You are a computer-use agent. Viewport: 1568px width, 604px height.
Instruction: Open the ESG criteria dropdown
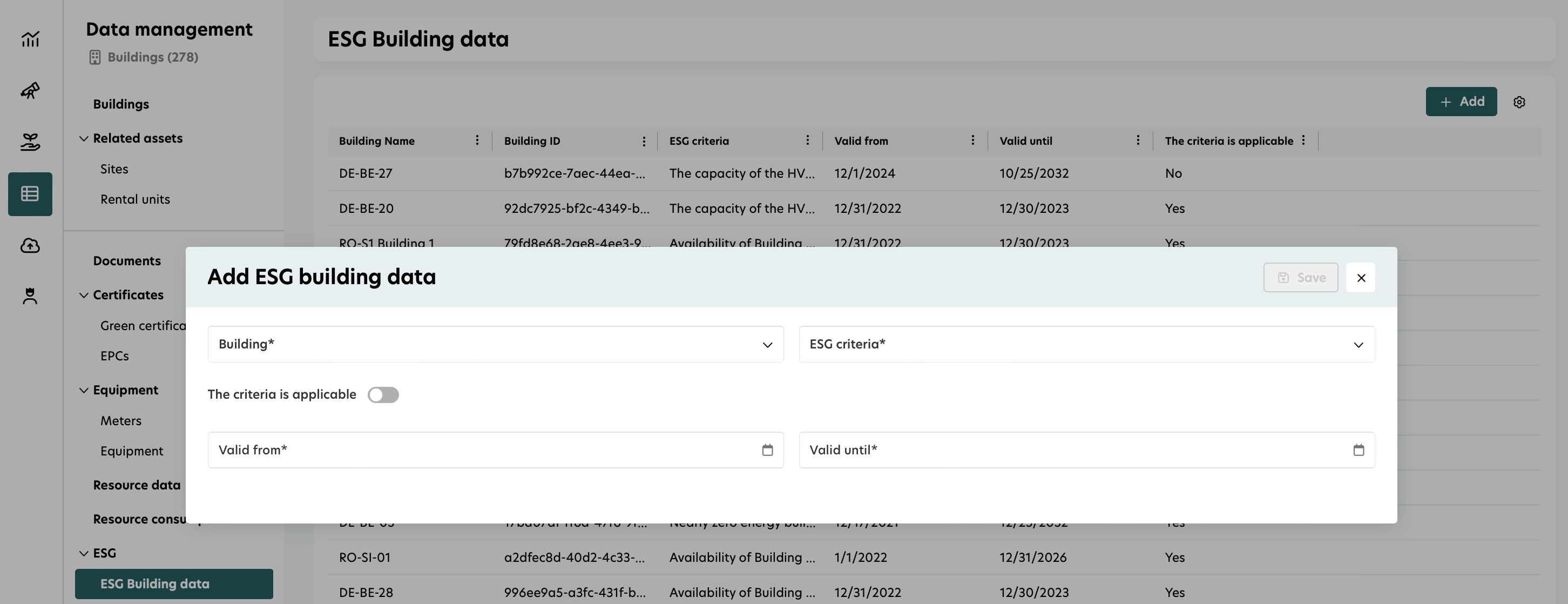pyautogui.click(x=1358, y=344)
